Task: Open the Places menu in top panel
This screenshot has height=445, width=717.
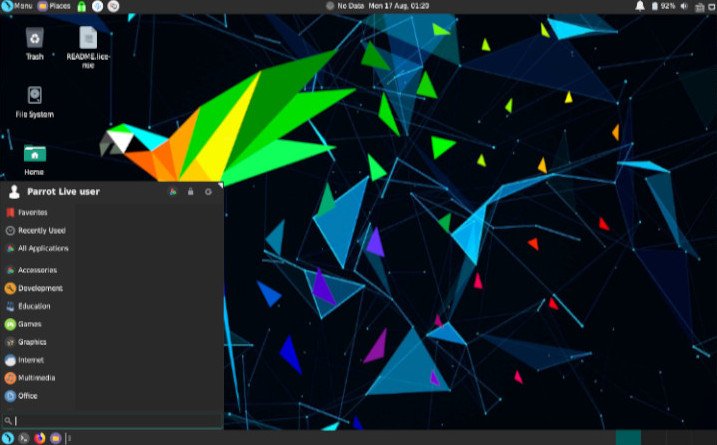Action: 54,6
